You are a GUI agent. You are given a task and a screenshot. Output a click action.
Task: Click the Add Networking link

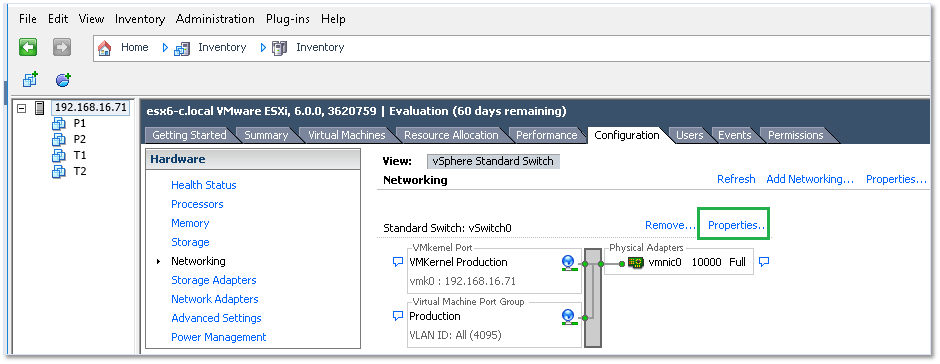point(810,179)
